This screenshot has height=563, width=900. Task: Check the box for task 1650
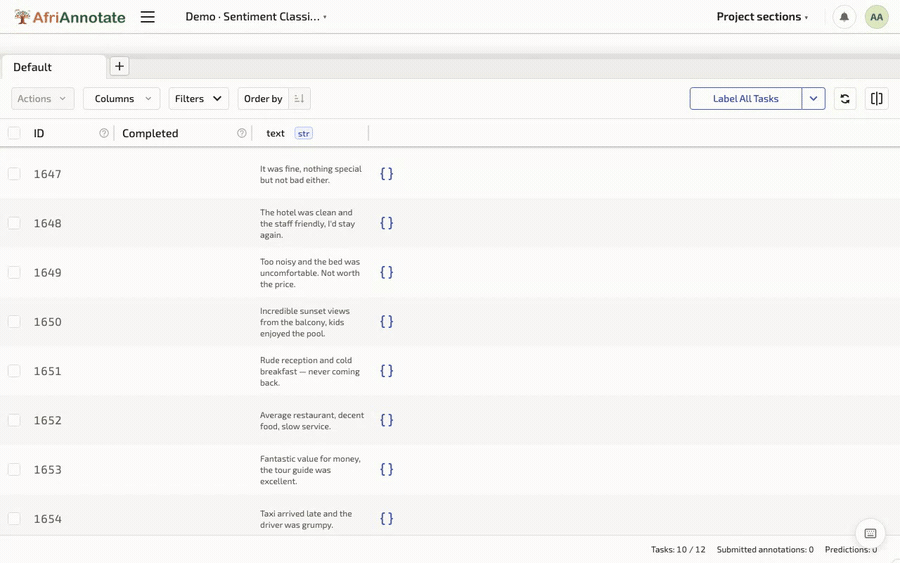14,322
